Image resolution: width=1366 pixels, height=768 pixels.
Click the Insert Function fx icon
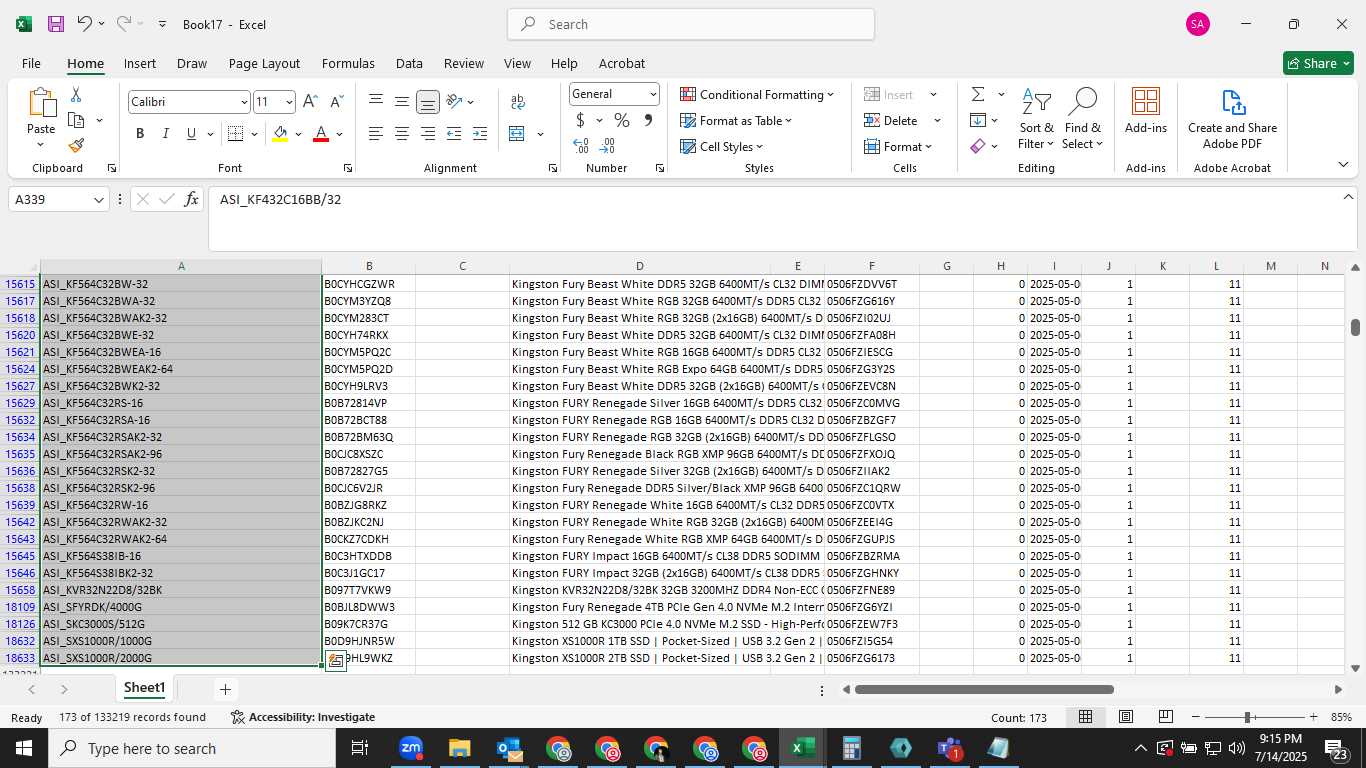(x=192, y=199)
